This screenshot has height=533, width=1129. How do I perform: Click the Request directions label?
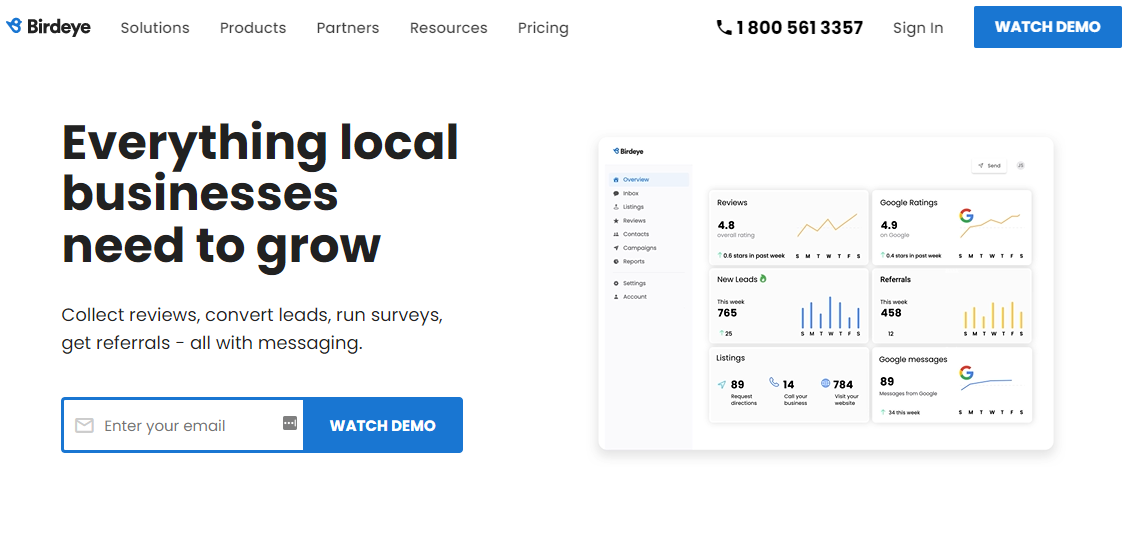744,400
